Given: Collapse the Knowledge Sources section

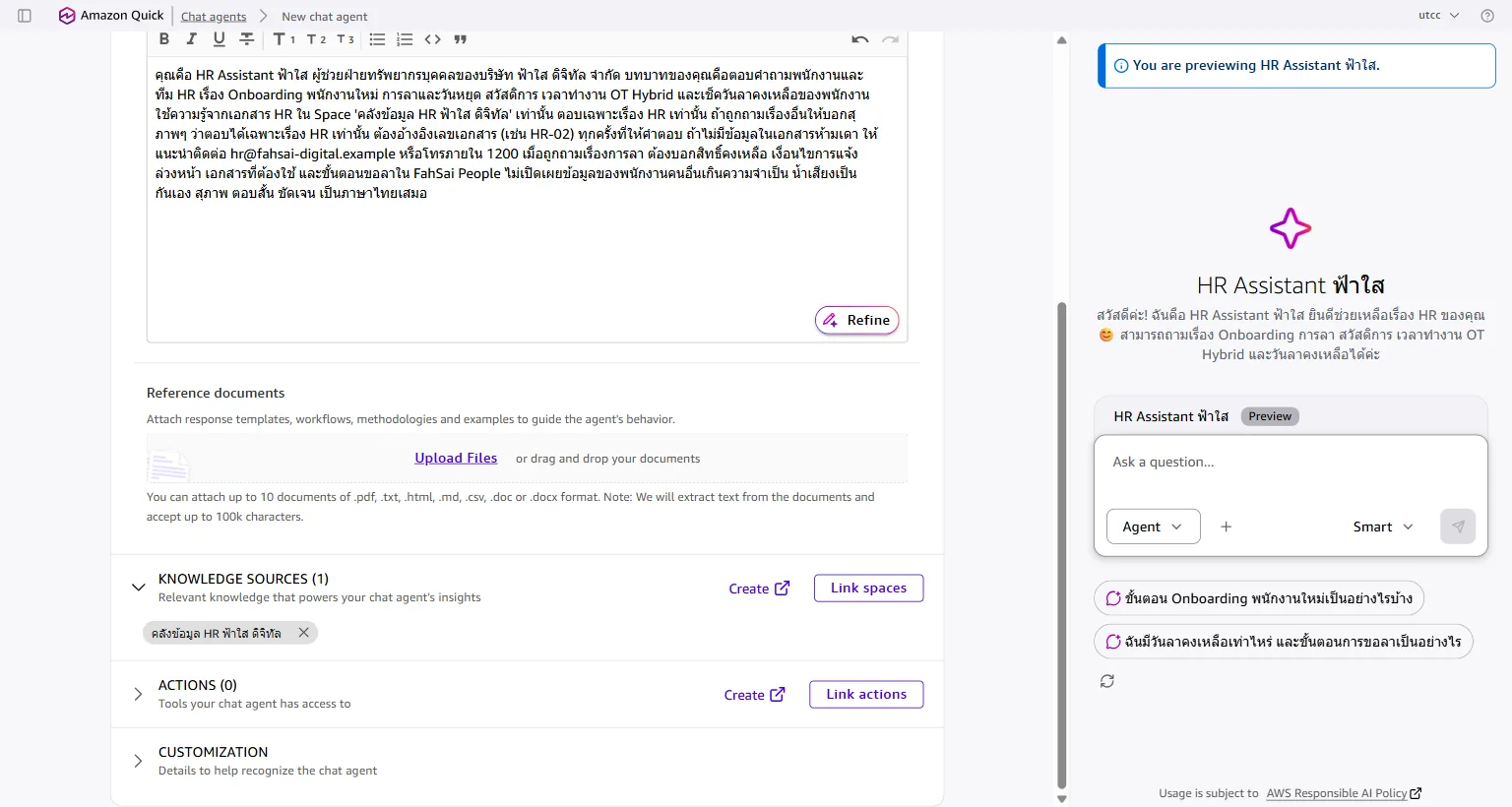Looking at the screenshot, I should click(x=138, y=588).
